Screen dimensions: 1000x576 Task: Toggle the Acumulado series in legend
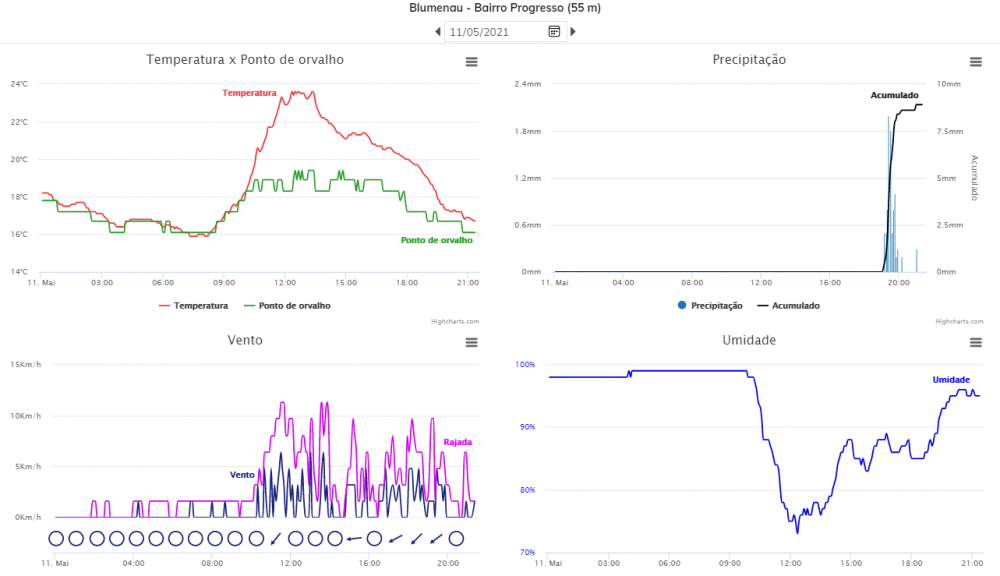point(788,306)
